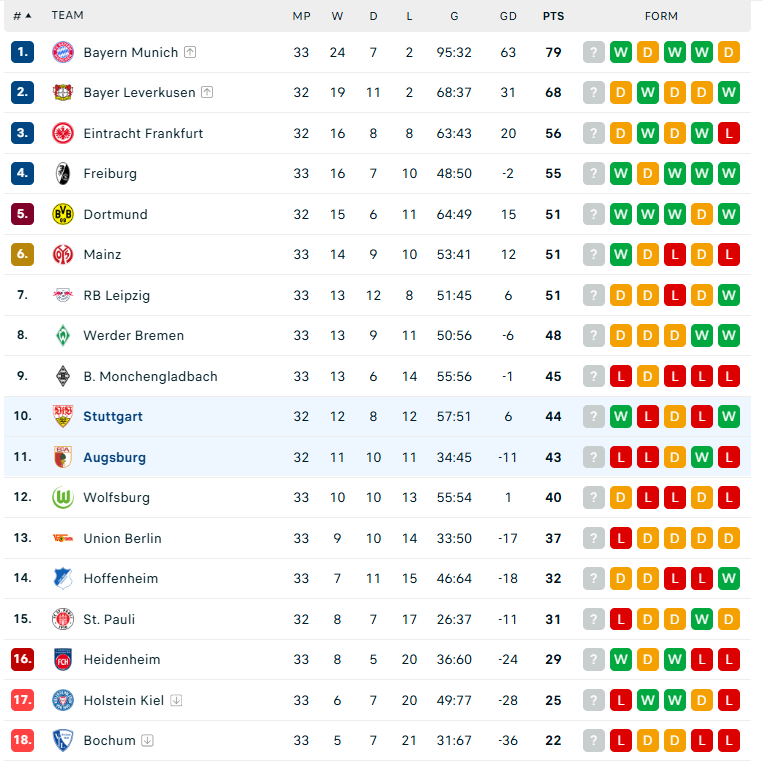Sort the table by the # rank column

point(22,16)
